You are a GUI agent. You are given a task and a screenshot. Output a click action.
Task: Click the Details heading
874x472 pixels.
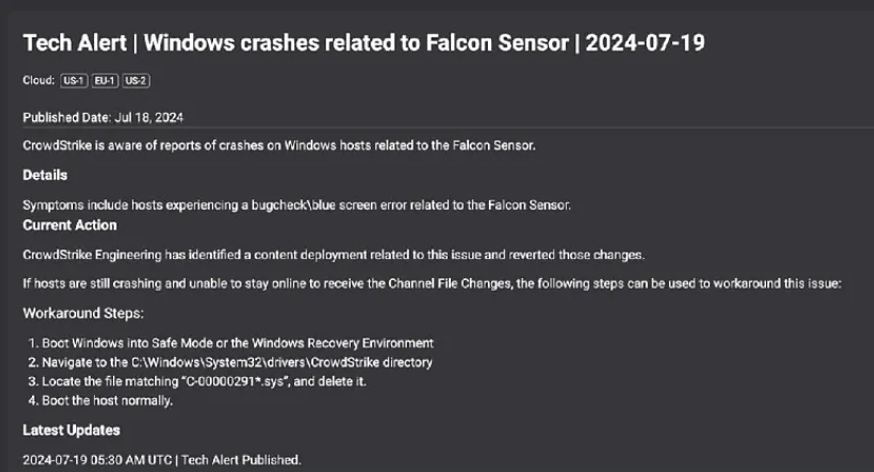point(45,175)
